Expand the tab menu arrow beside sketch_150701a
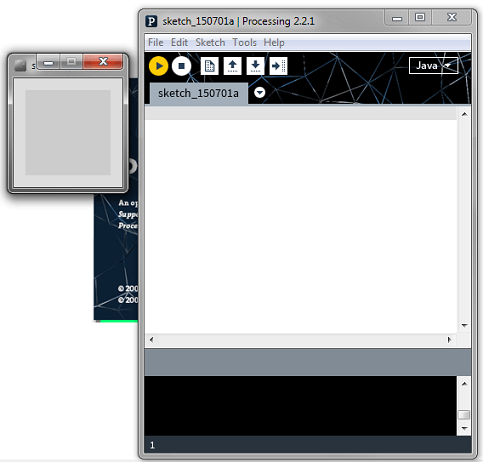Screen dimensions: 483x462 pos(260,92)
